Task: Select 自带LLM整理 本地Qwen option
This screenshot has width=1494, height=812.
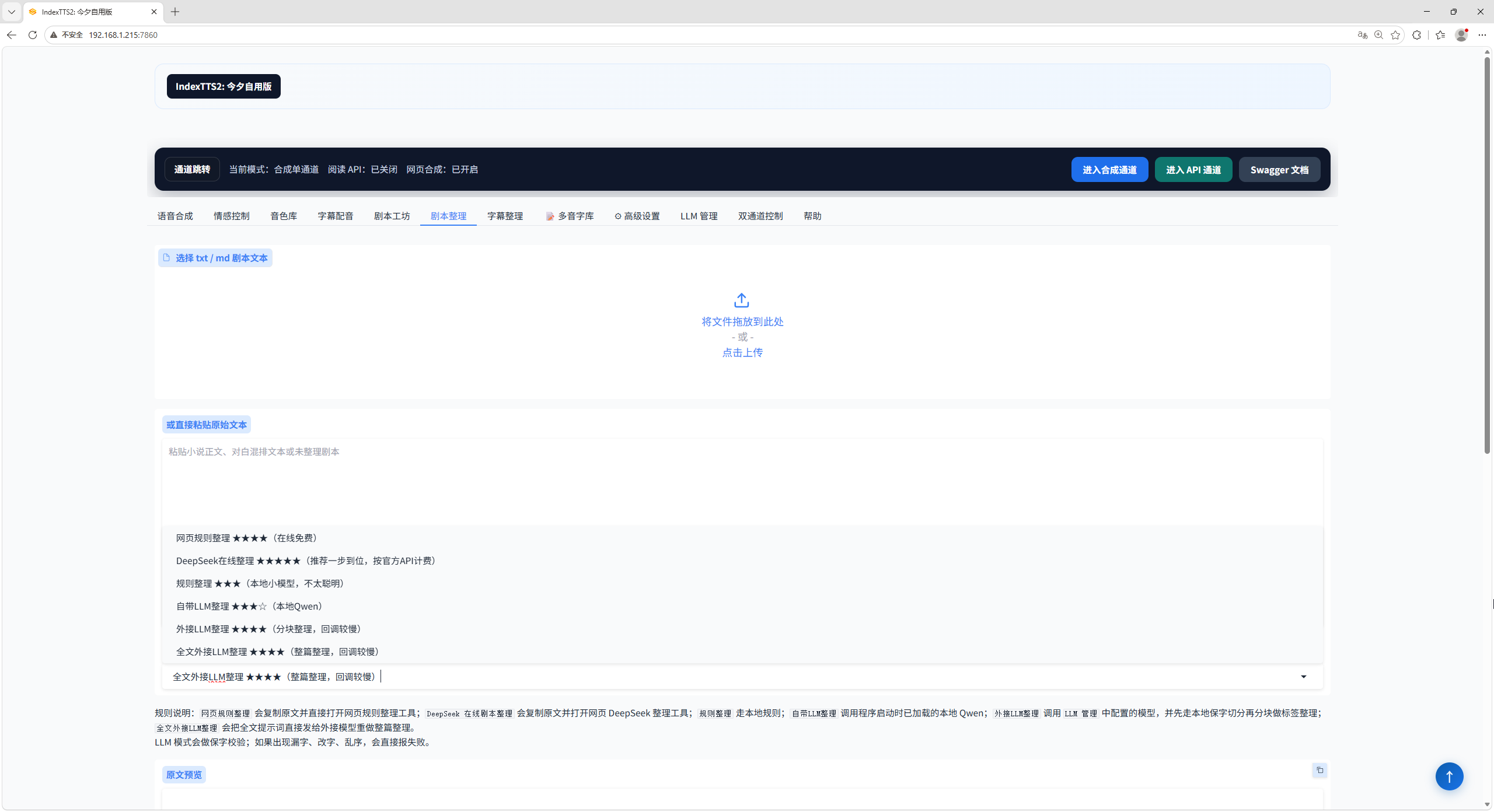Action: [742, 606]
